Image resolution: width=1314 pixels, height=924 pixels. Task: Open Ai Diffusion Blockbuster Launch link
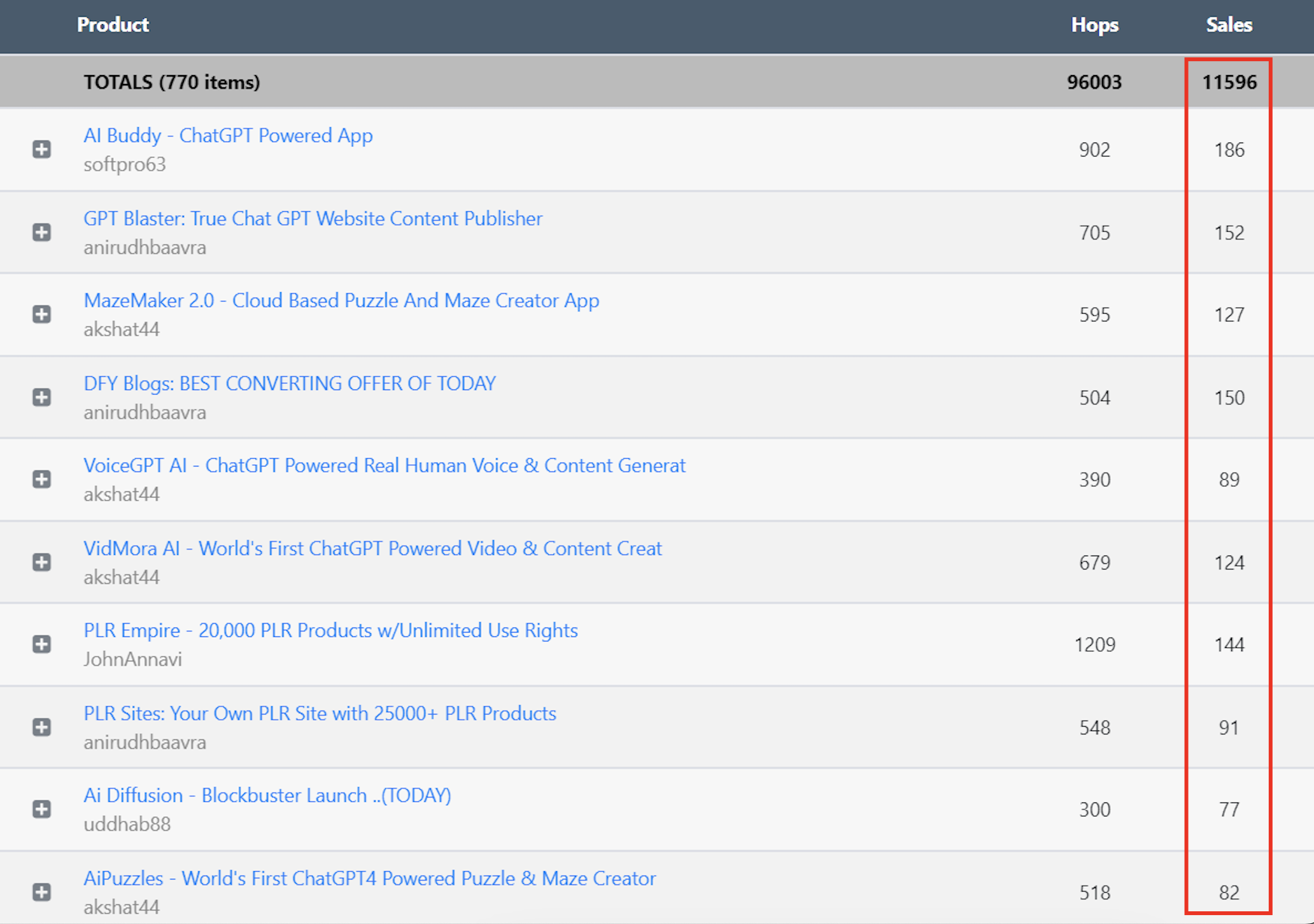[x=267, y=795]
